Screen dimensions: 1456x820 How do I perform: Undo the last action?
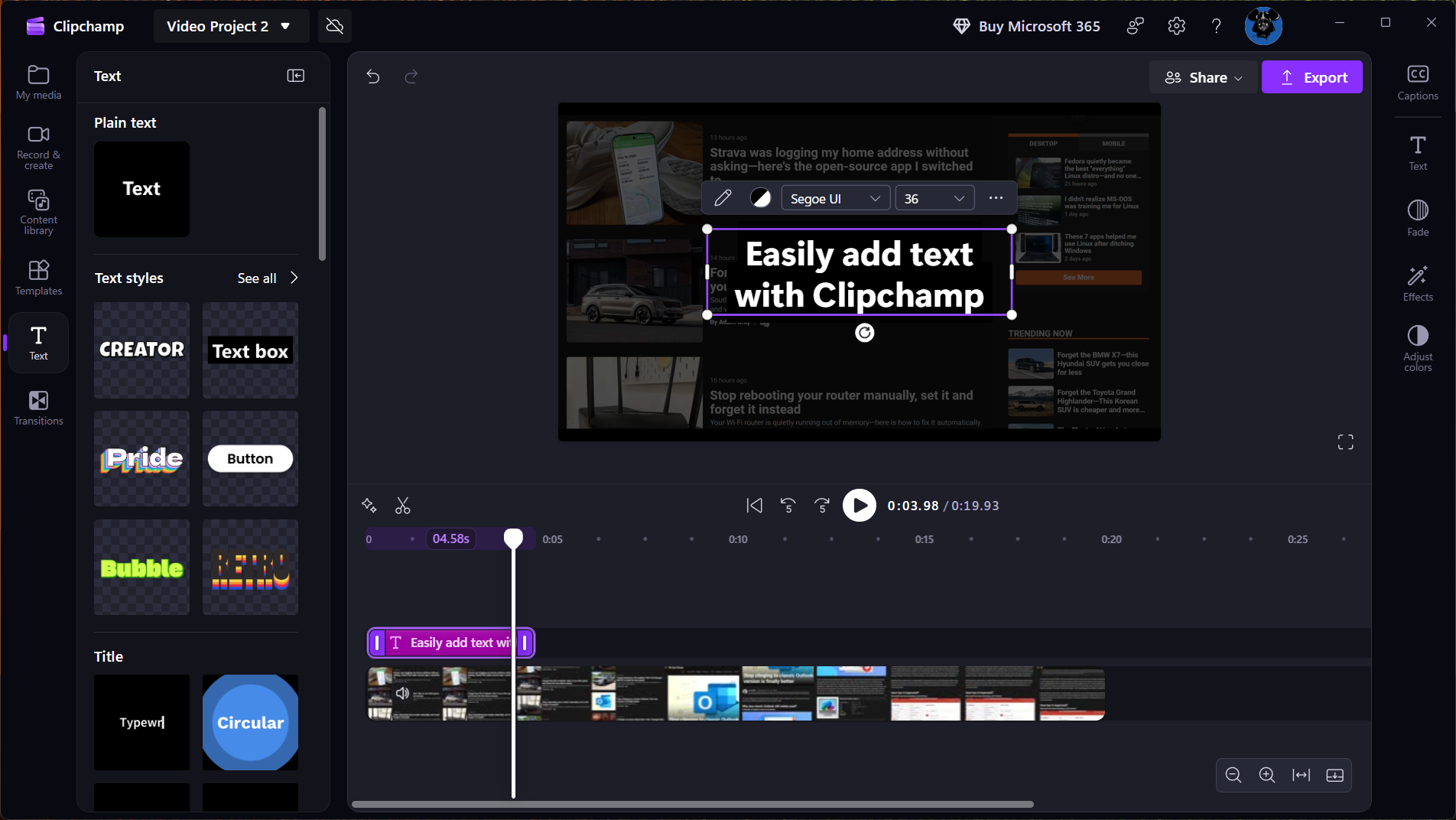373,76
